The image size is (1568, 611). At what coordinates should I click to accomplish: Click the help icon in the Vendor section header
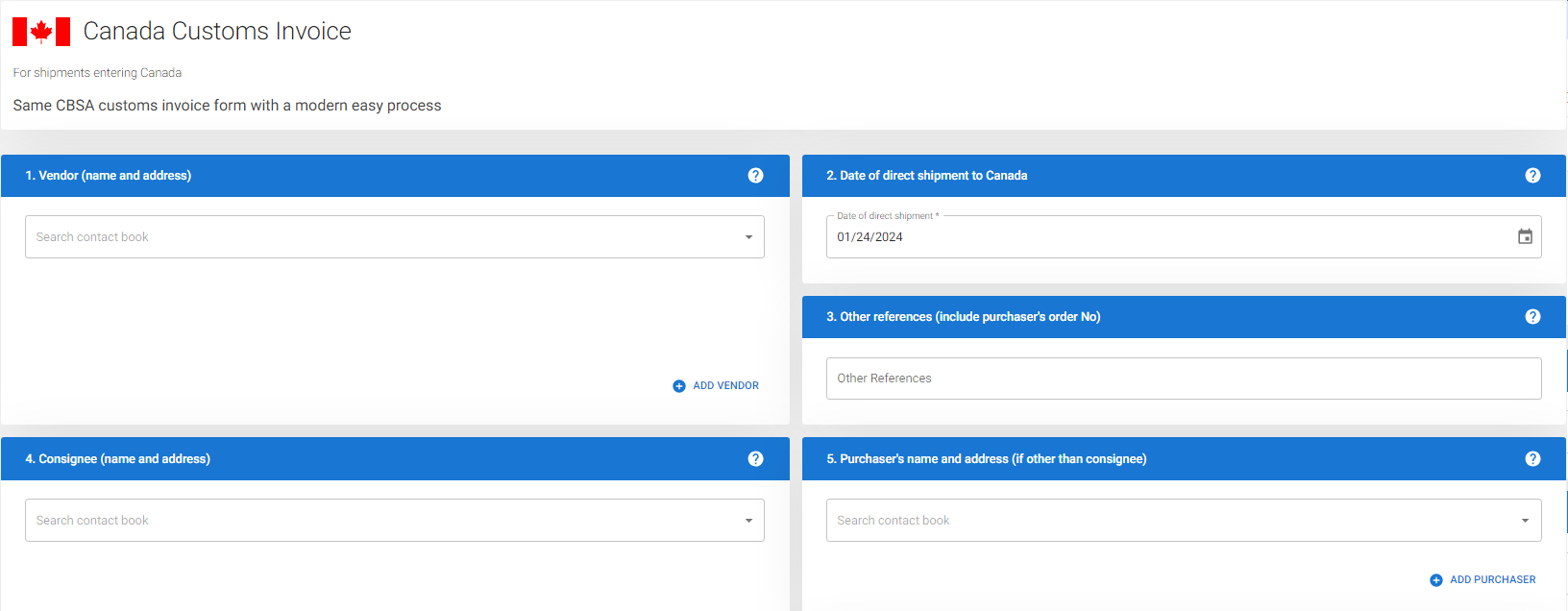pos(755,176)
